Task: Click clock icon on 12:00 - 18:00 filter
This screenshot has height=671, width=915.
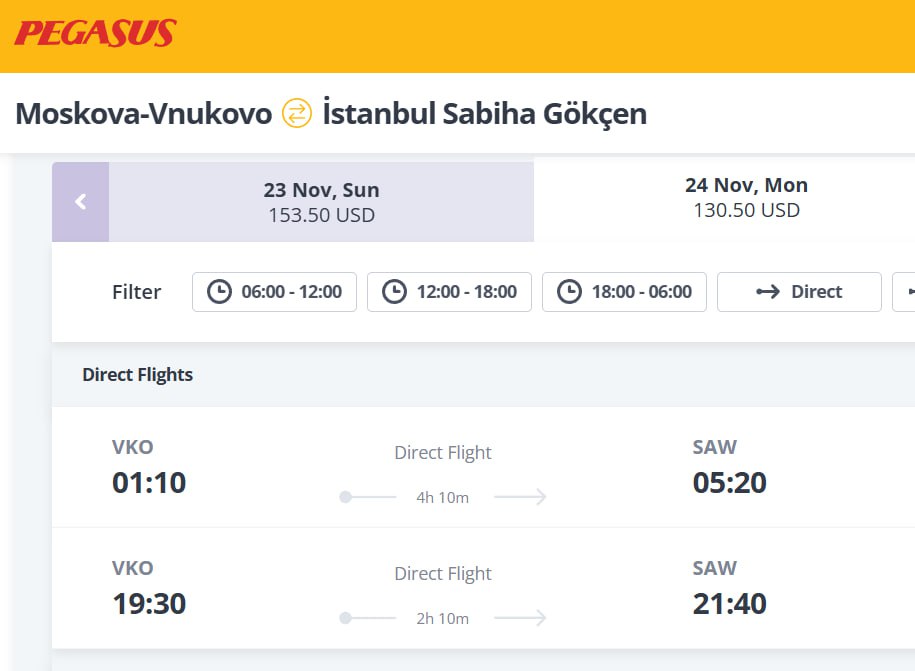Action: (395, 292)
